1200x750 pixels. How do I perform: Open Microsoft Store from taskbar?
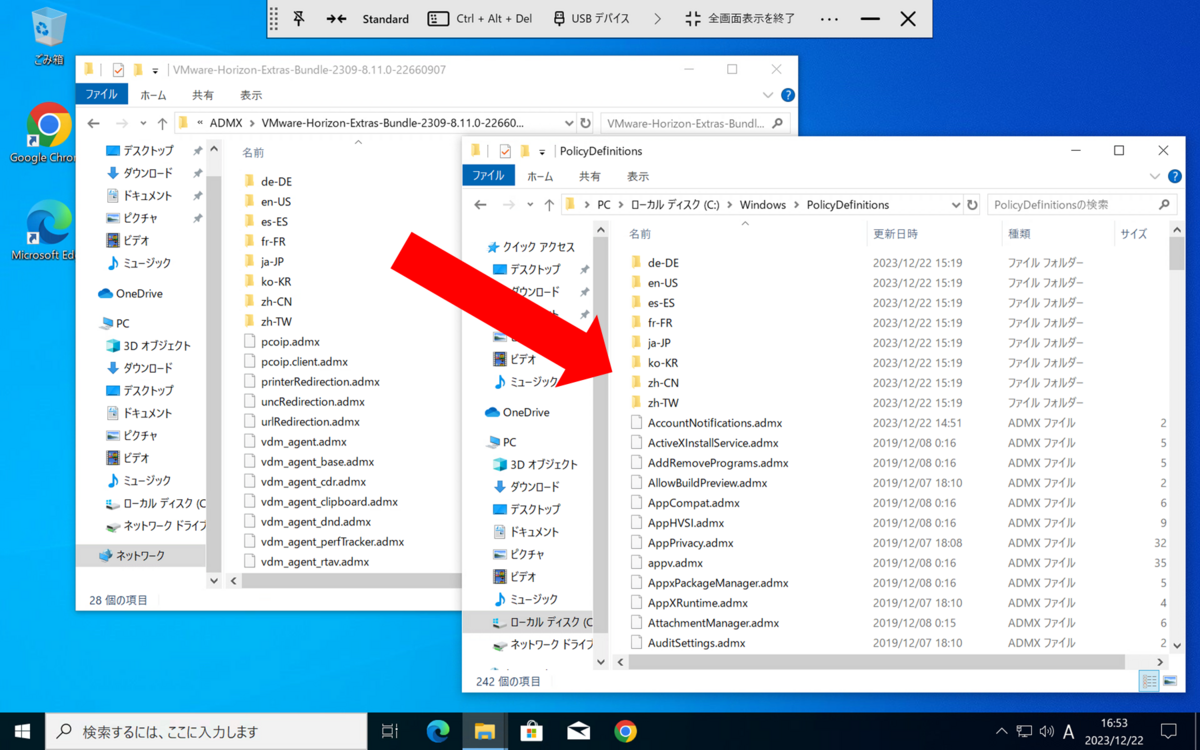[531, 731]
